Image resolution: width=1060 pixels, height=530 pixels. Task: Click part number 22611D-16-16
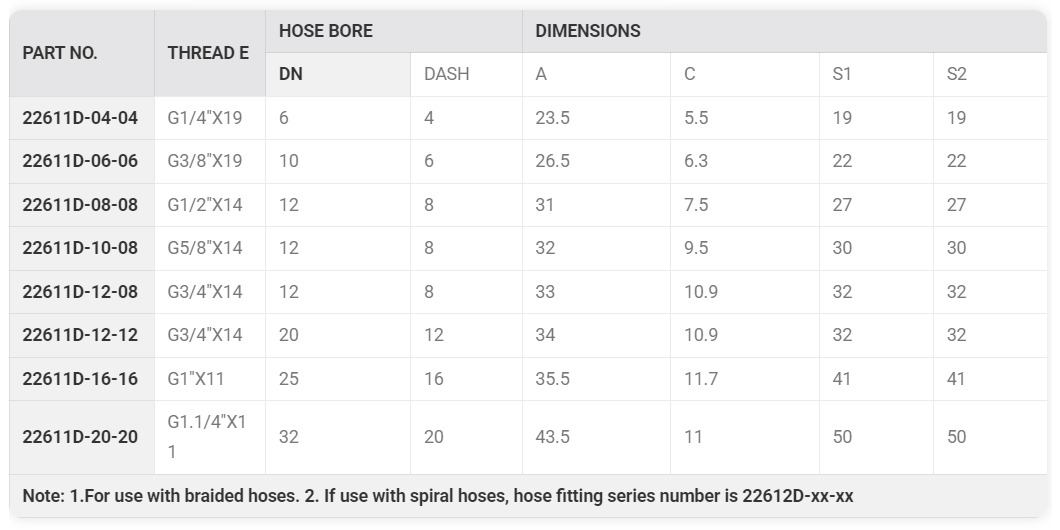click(x=80, y=379)
